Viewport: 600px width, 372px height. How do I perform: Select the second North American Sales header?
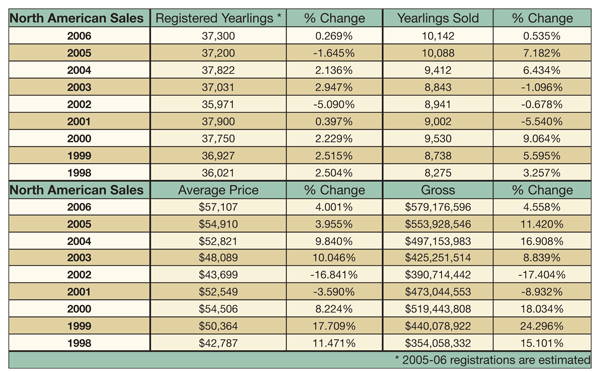point(77,190)
